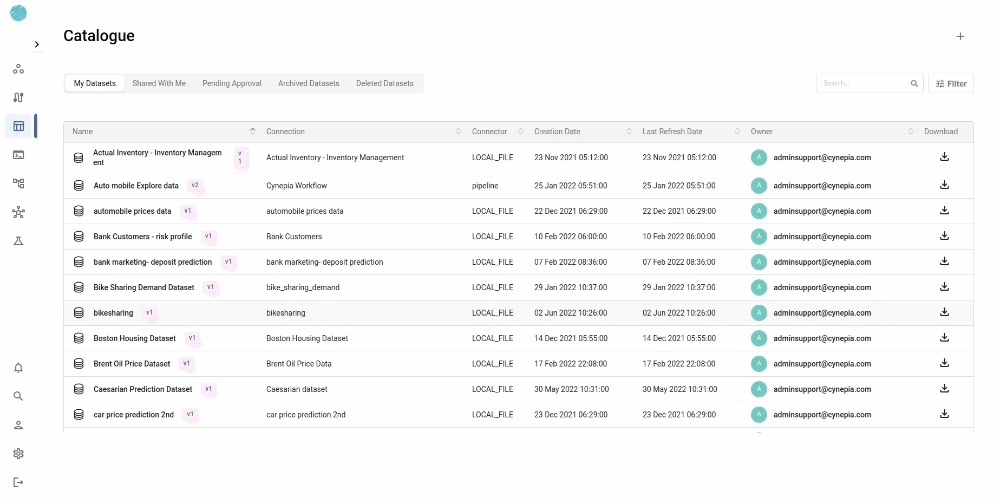
Task: Click the plus icon to add dataset
Action: (960, 36)
